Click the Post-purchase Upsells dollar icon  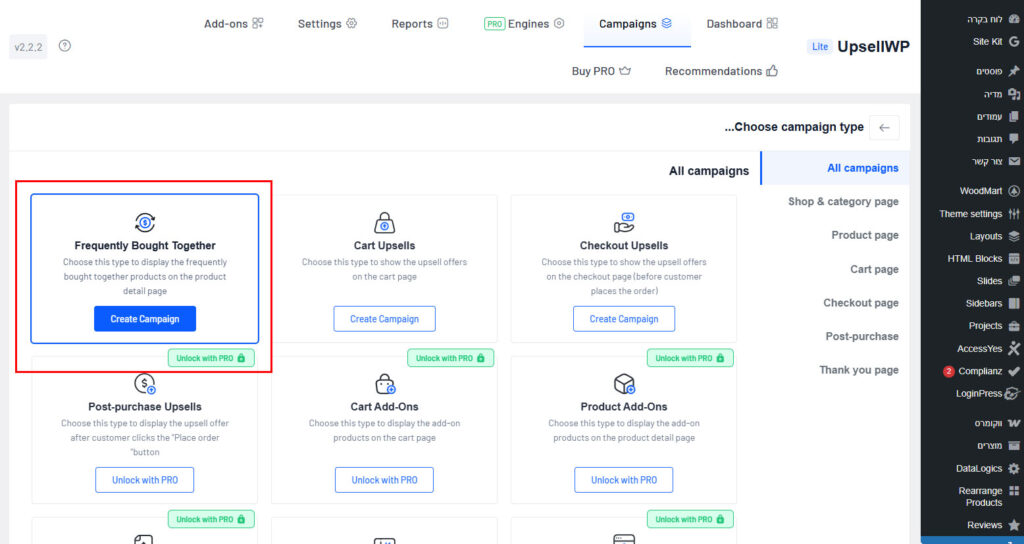coord(145,384)
